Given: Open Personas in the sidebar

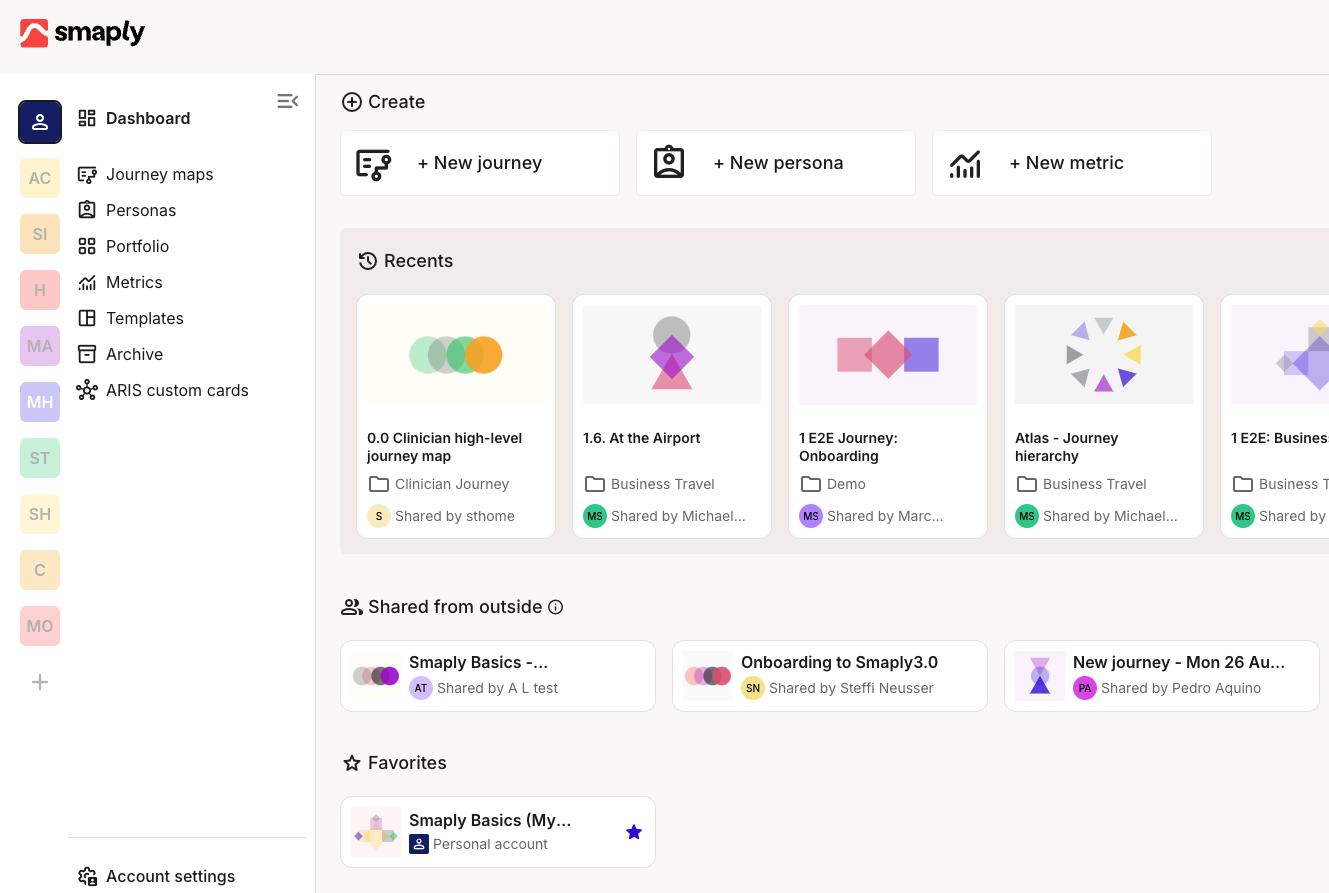Looking at the screenshot, I should [x=141, y=210].
